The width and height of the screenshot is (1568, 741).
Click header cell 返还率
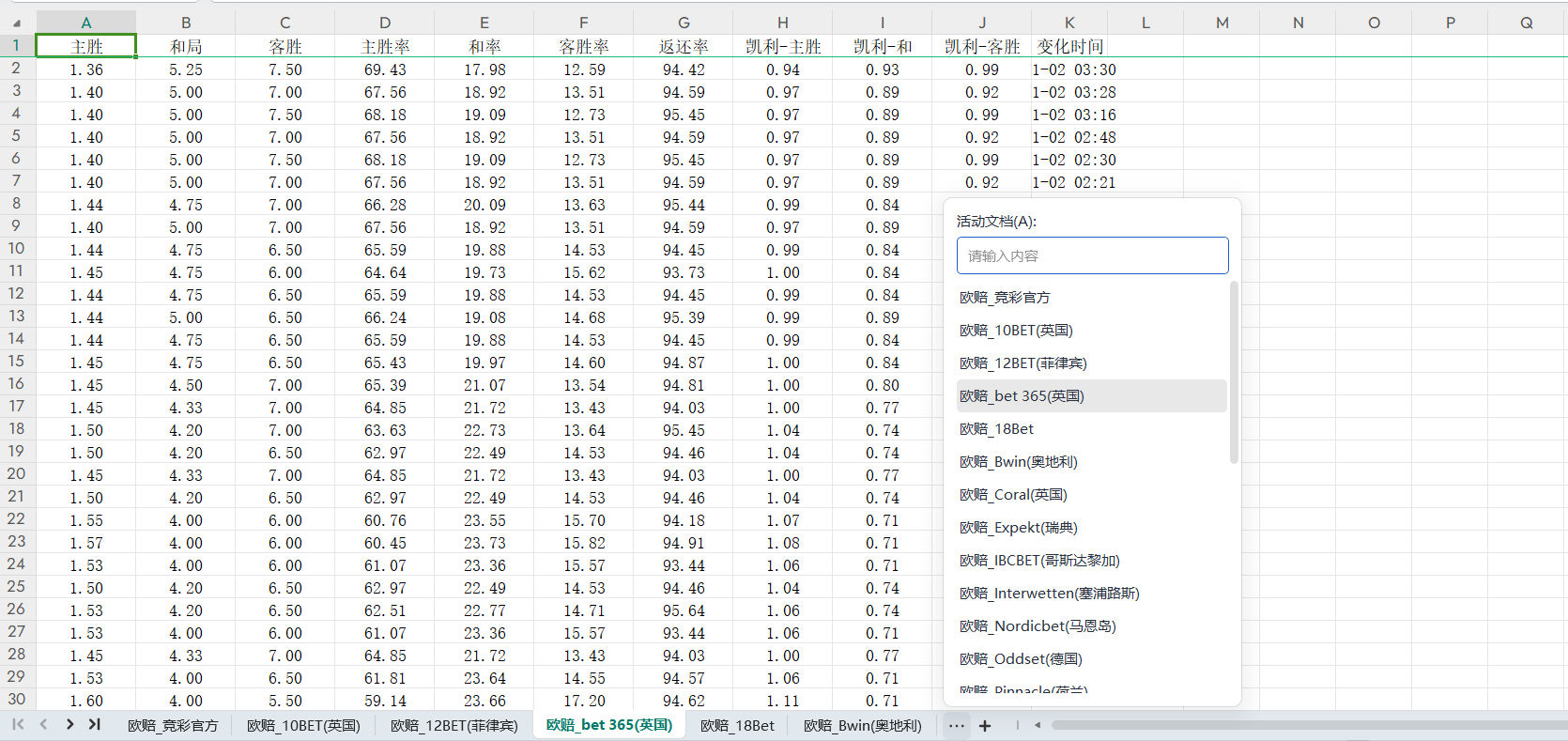684,46
